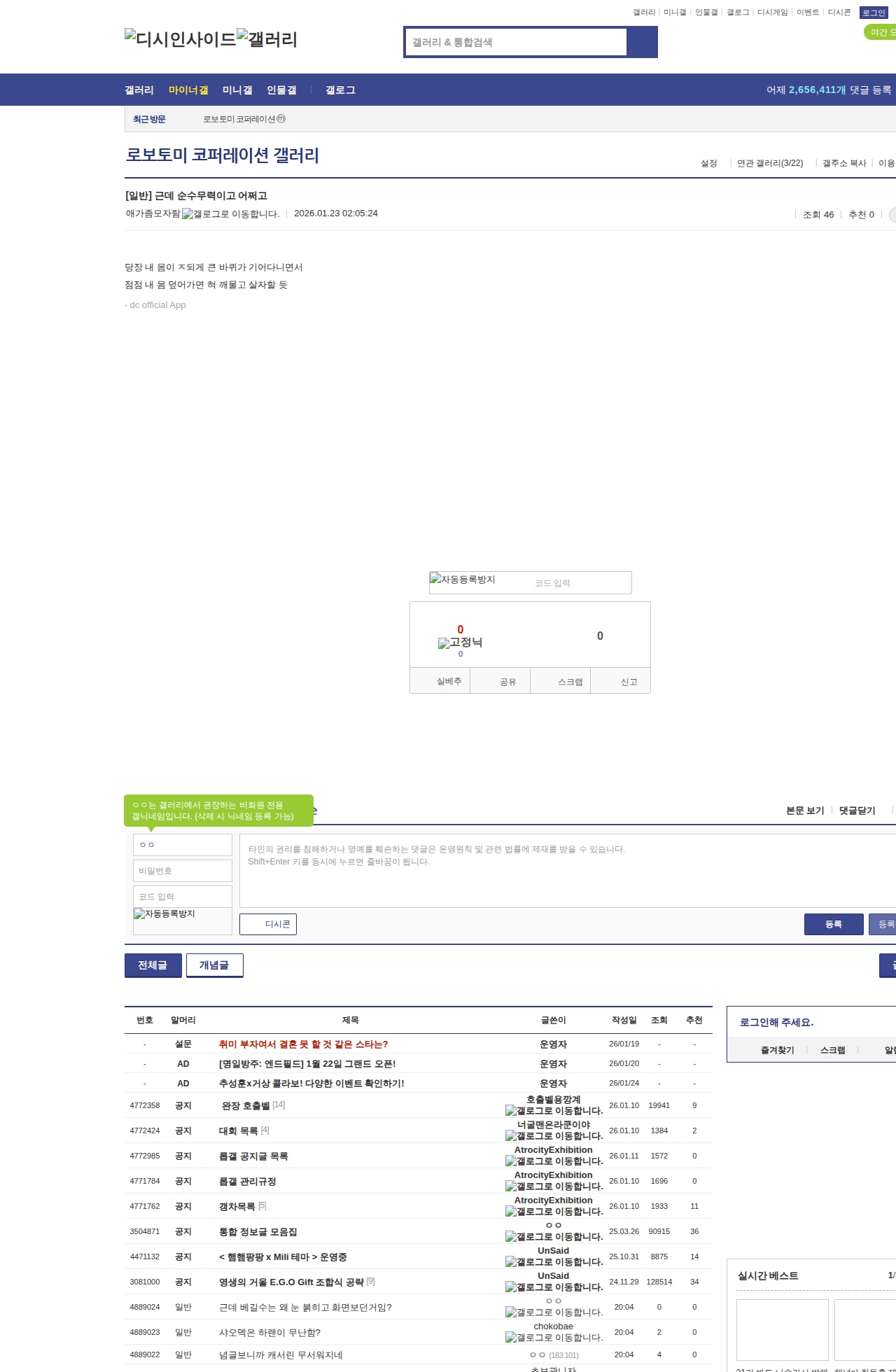The image size is (896, 1372).
Task: Click the 공유 button
Action: tap(500, 681)
